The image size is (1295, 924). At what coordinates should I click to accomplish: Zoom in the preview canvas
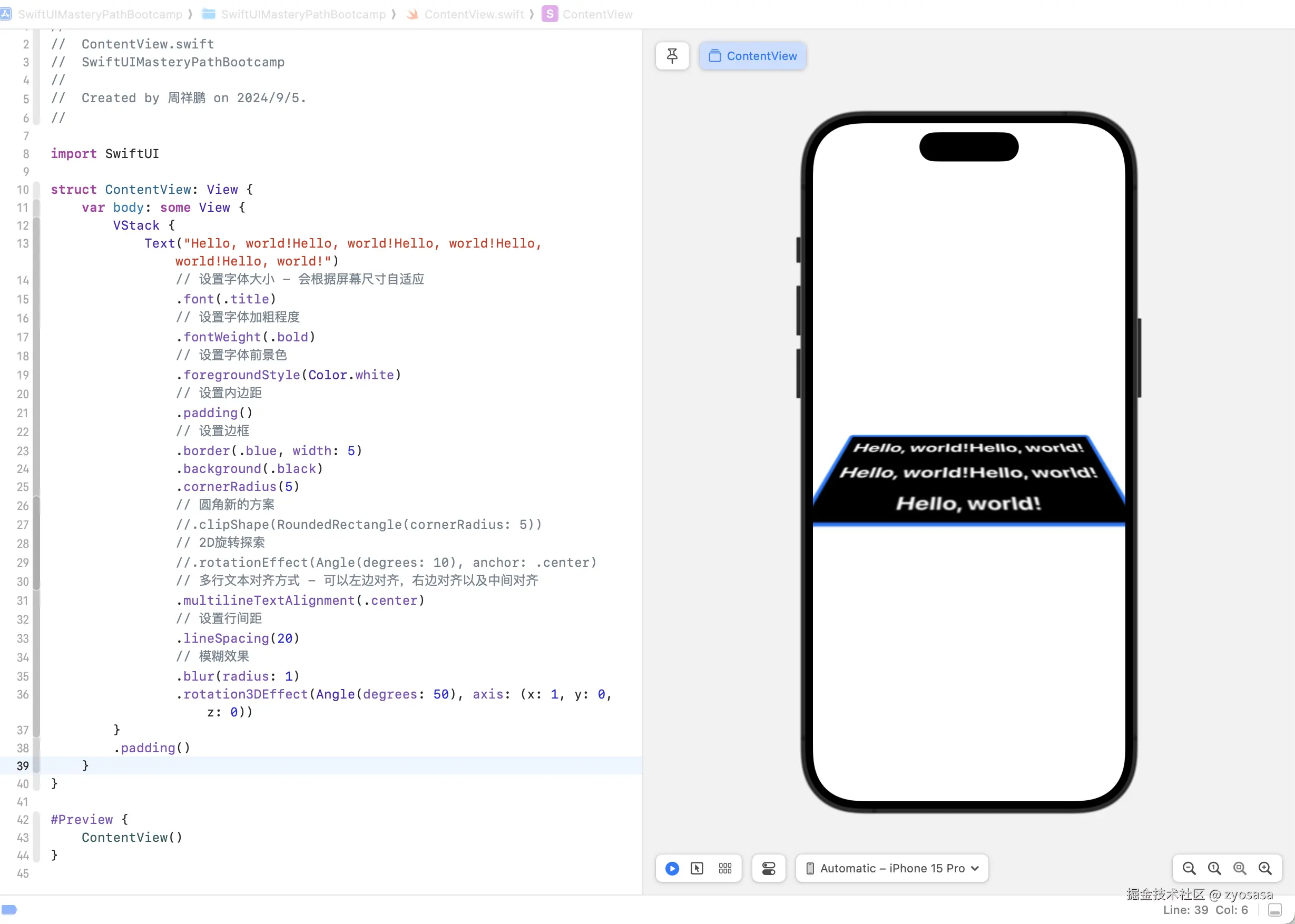1265,868
